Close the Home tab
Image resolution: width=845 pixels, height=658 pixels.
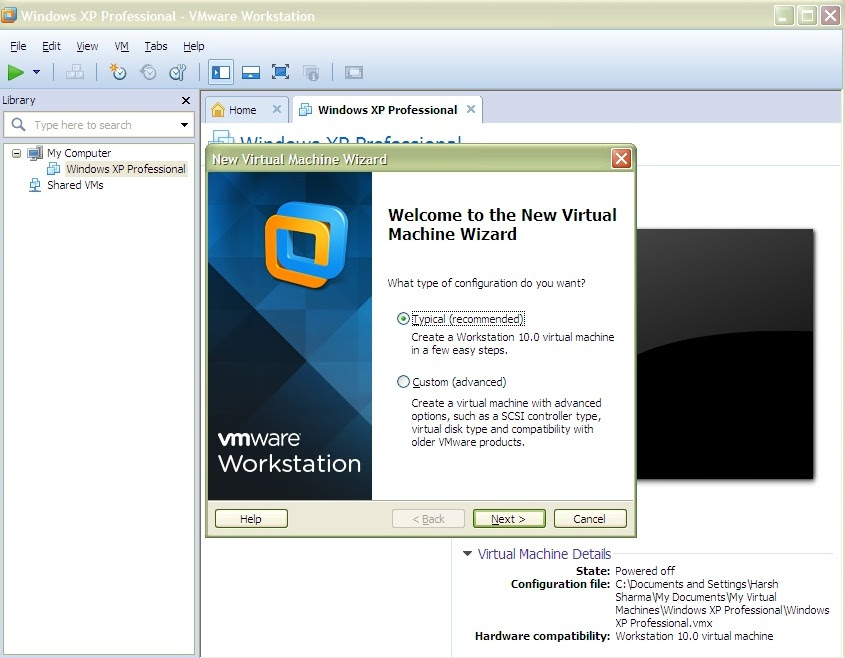276,109
